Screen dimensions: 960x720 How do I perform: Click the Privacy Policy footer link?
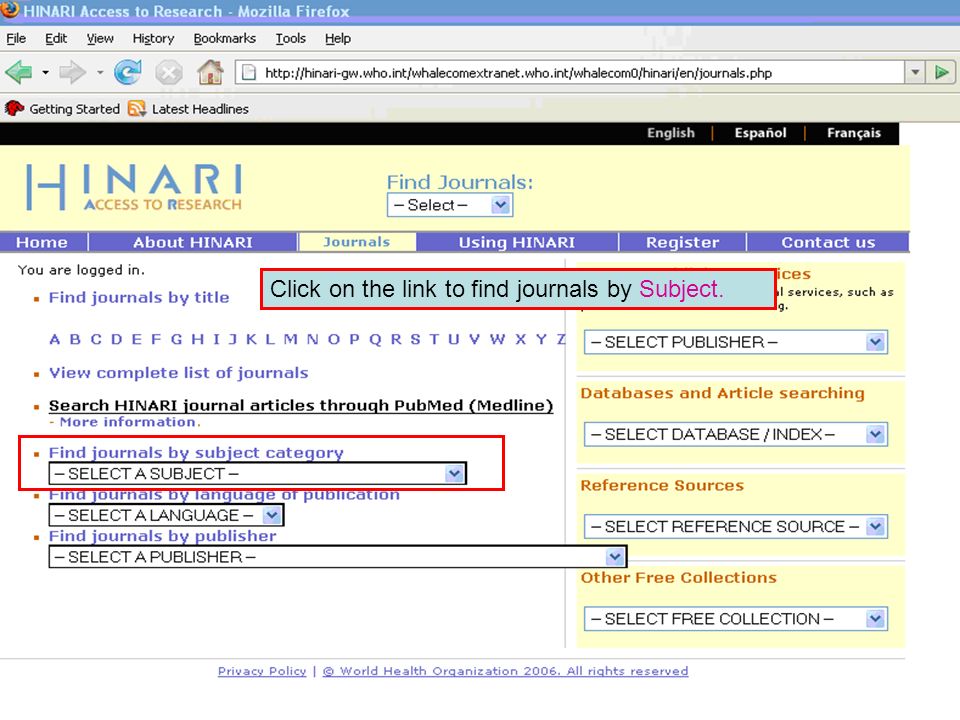tap(262, 671)
